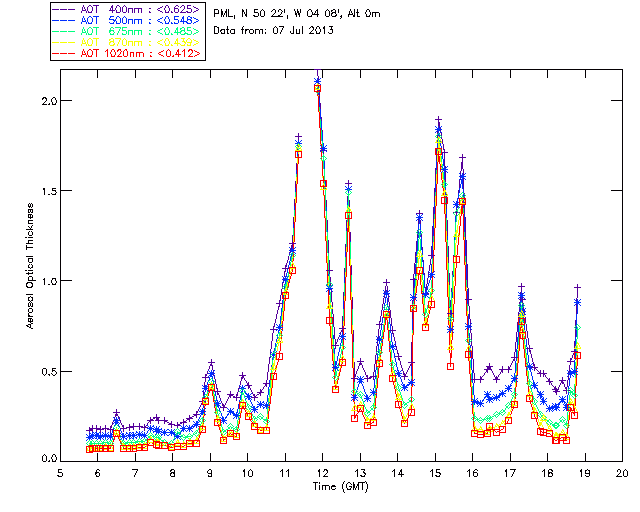Click the x-axis label 9

(210, 473)
